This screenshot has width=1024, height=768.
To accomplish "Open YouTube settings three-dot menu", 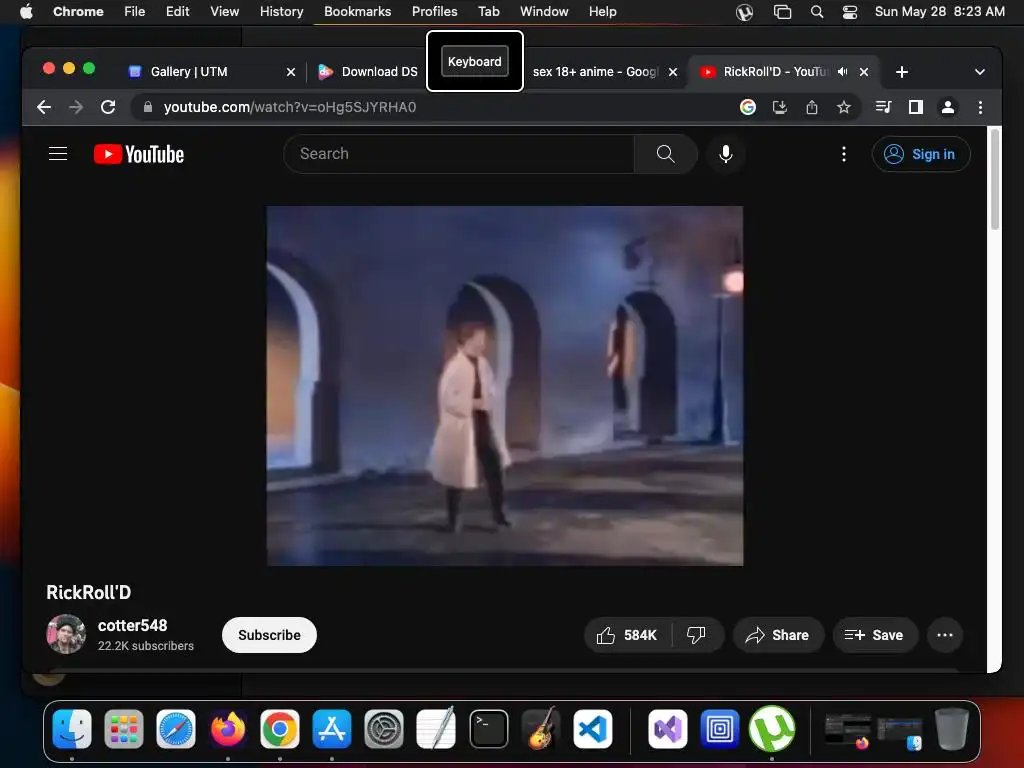I will (844, 154).
